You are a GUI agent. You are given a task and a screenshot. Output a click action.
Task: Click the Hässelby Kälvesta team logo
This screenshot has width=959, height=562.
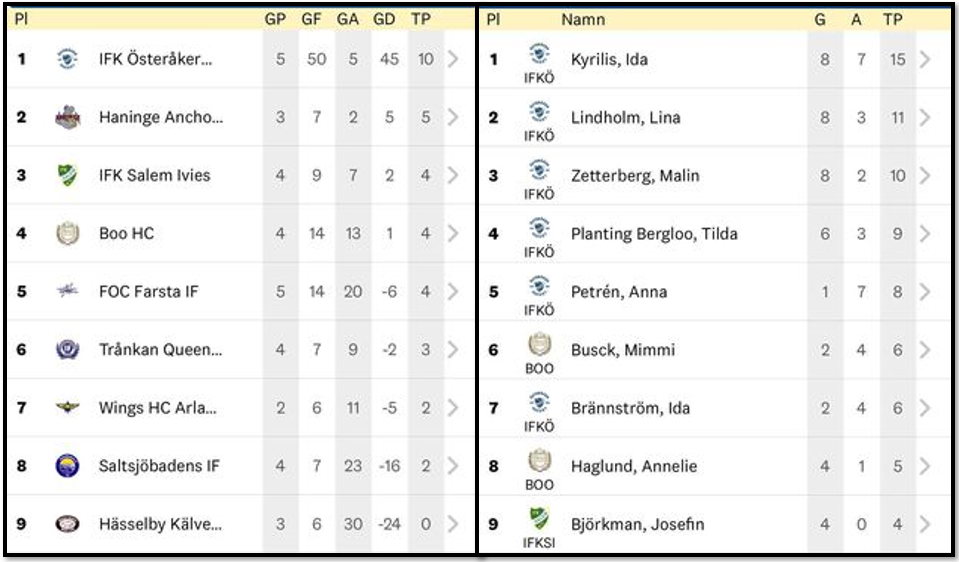[x=67, y=523]
